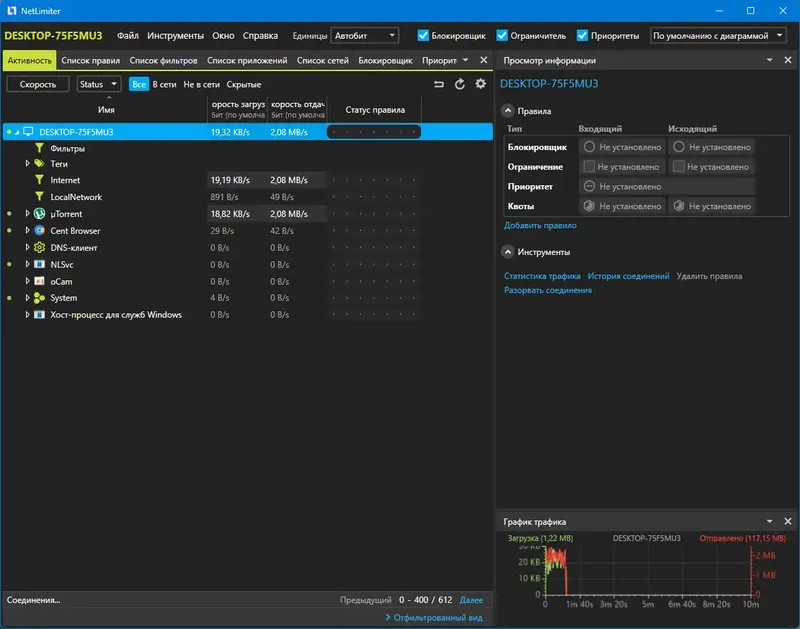Click the Хост-процесс service icon
Viewport: 800px width, 629px height.
point(39,315)
